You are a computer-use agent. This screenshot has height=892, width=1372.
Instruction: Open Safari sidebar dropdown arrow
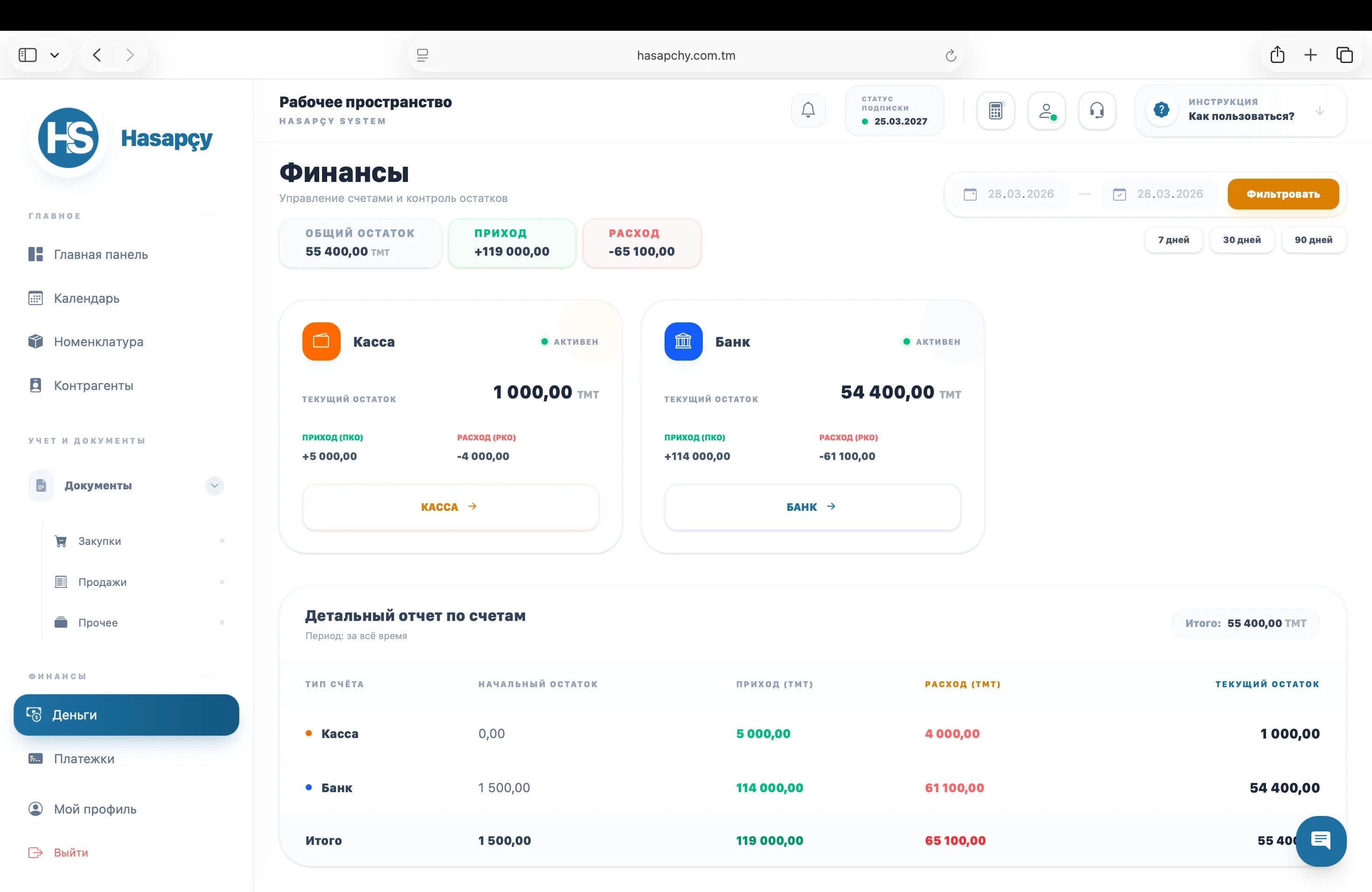pos(55,56)
